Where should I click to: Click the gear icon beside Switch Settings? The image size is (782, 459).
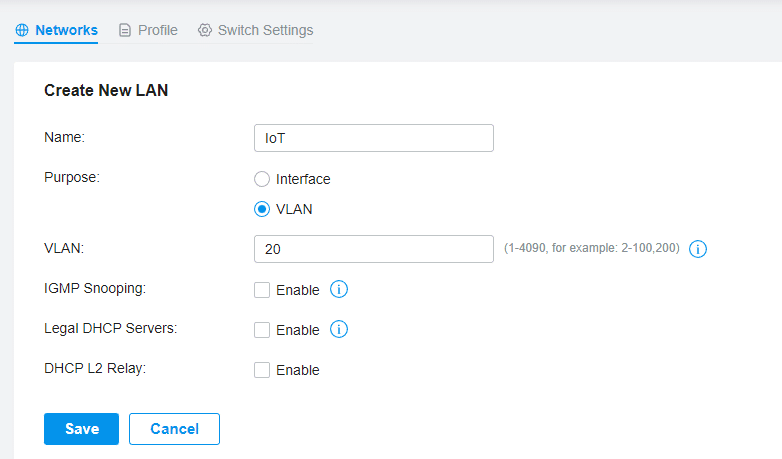[204, 30]
